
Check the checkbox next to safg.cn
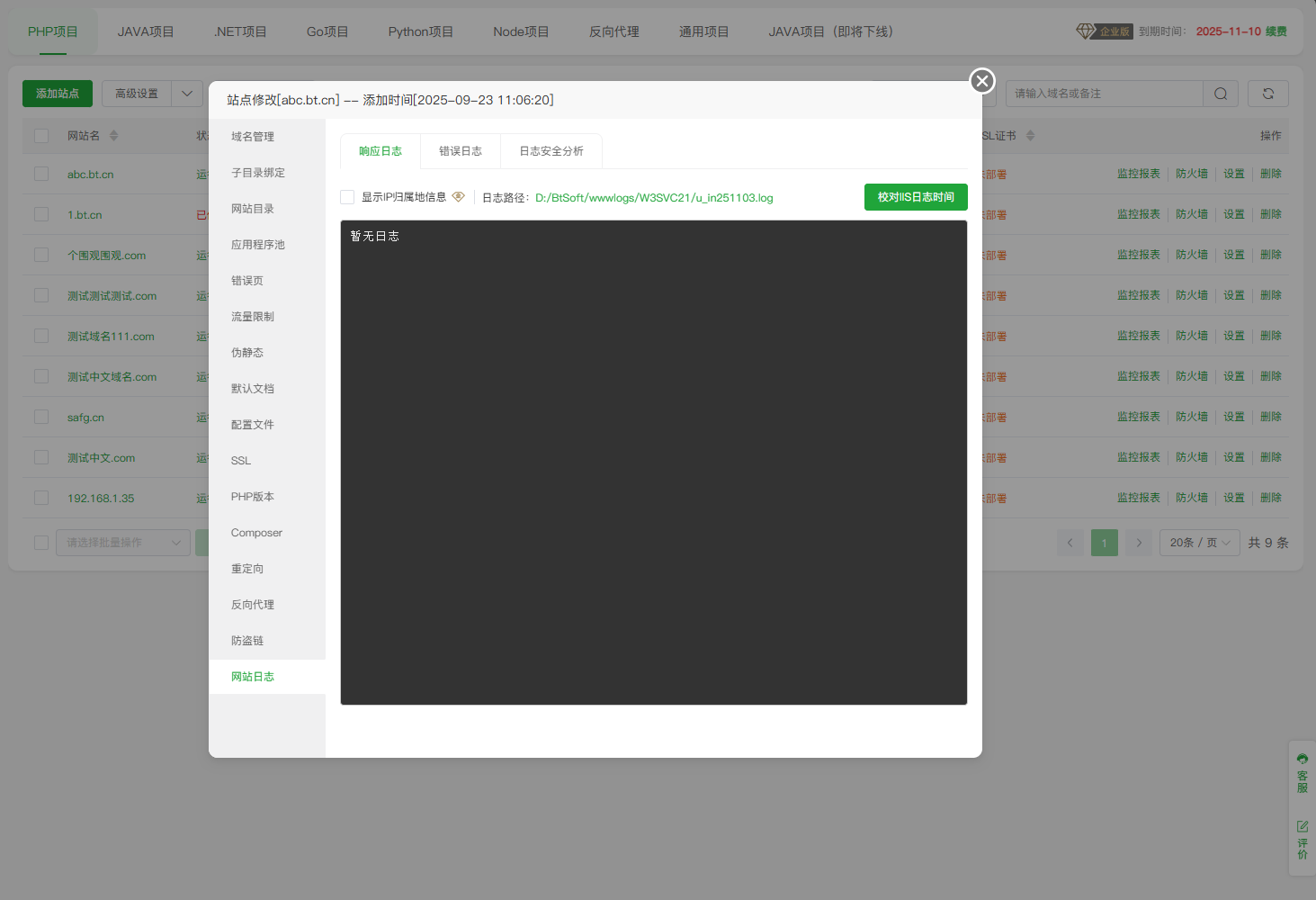40,417
